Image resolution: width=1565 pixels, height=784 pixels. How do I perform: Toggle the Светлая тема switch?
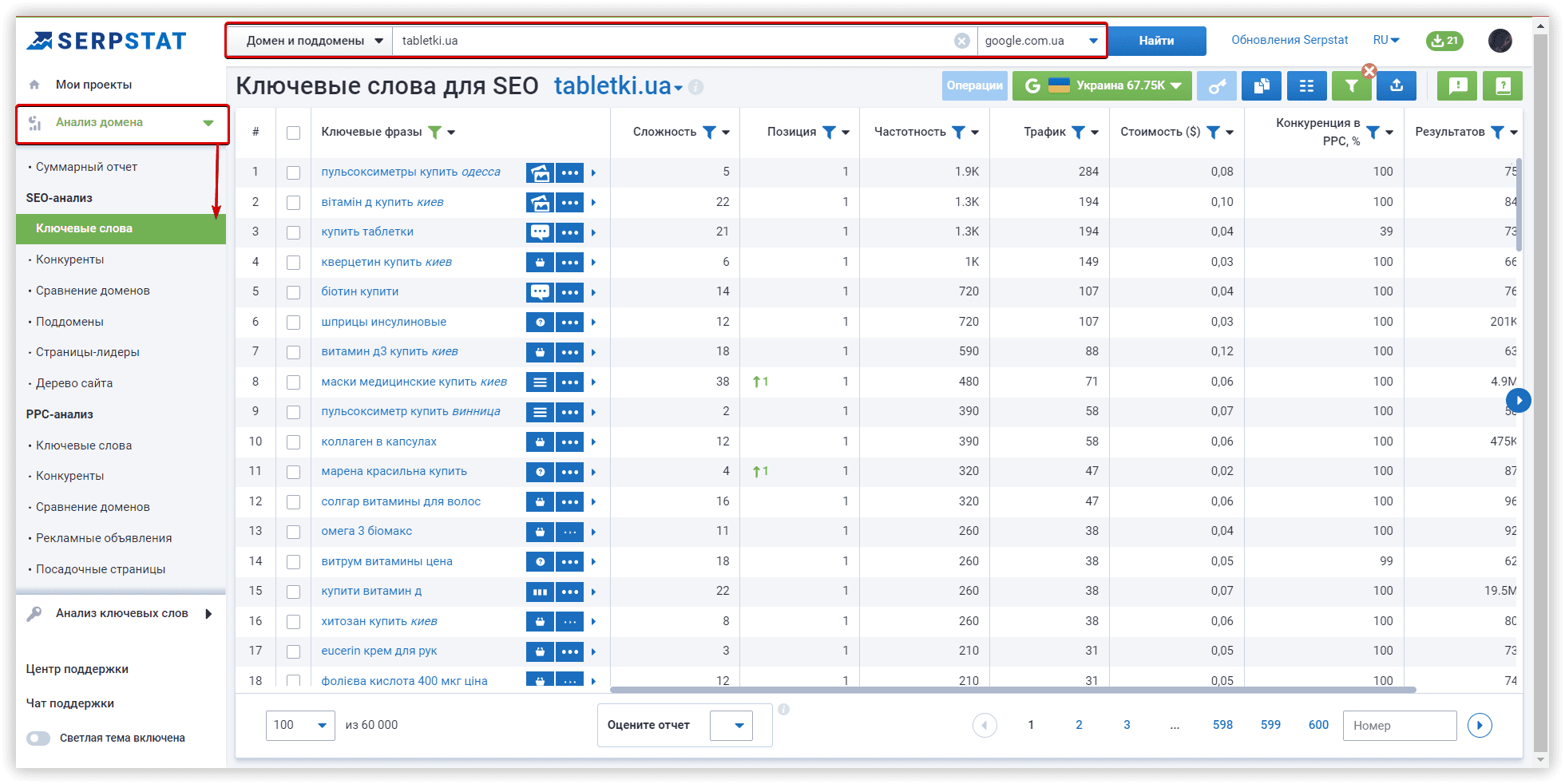pyautogui.click(x=38, y=738)
